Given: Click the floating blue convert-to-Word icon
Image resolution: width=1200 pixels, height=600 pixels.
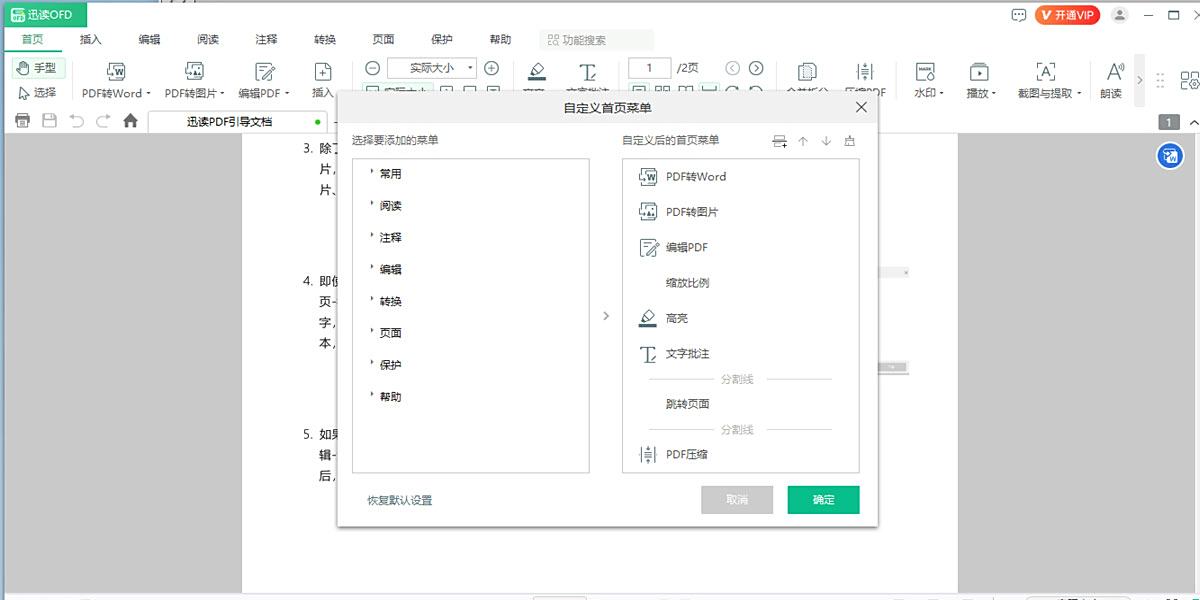Looking at the screenshot, I should click(x=1170, y=156).
